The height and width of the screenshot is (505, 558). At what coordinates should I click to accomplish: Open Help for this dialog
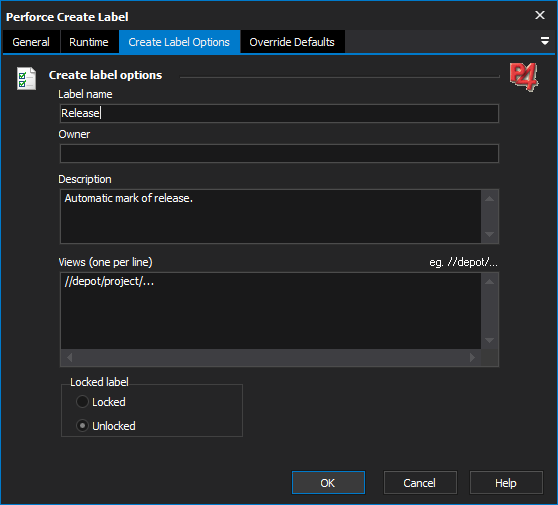point(506,483)
